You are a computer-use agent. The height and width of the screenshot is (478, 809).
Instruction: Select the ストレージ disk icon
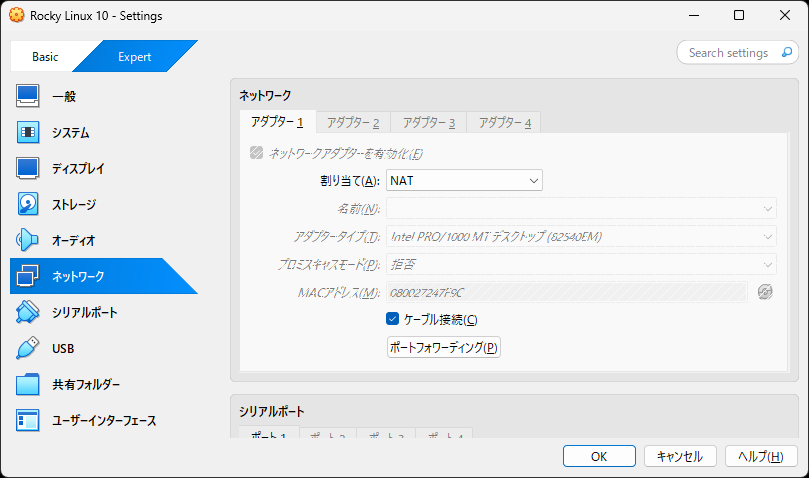point(28,205)
